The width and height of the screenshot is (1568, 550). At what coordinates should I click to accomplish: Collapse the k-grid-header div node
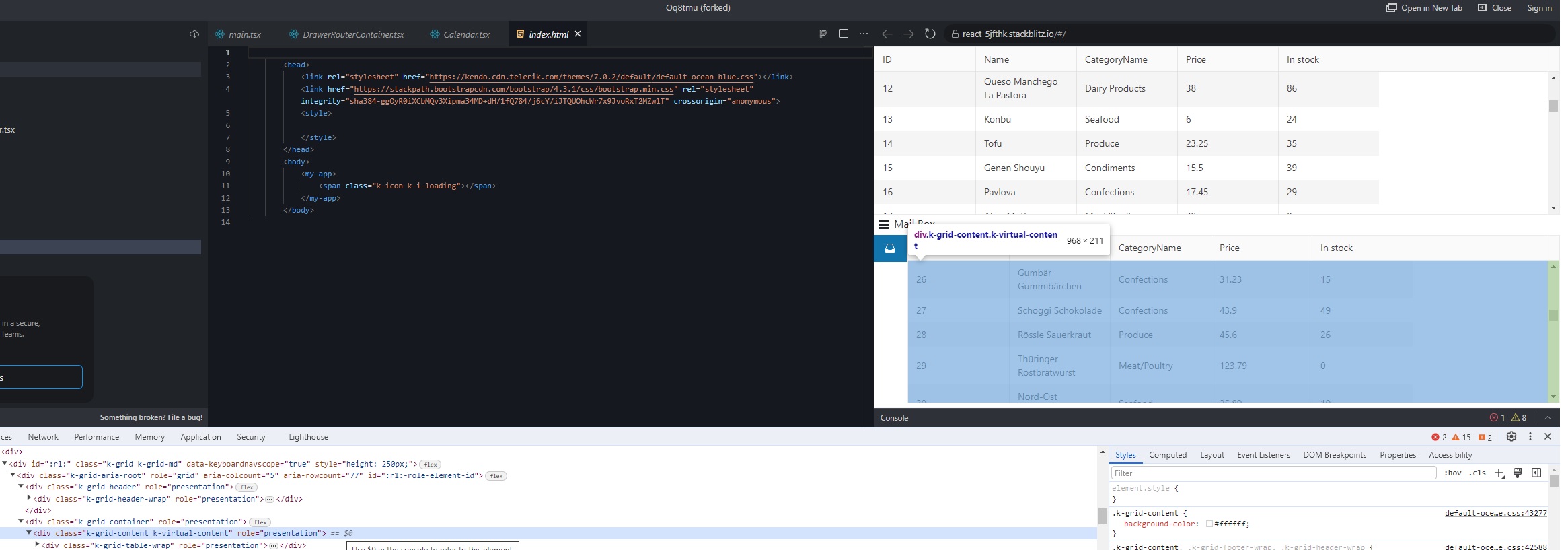point(21,487)
